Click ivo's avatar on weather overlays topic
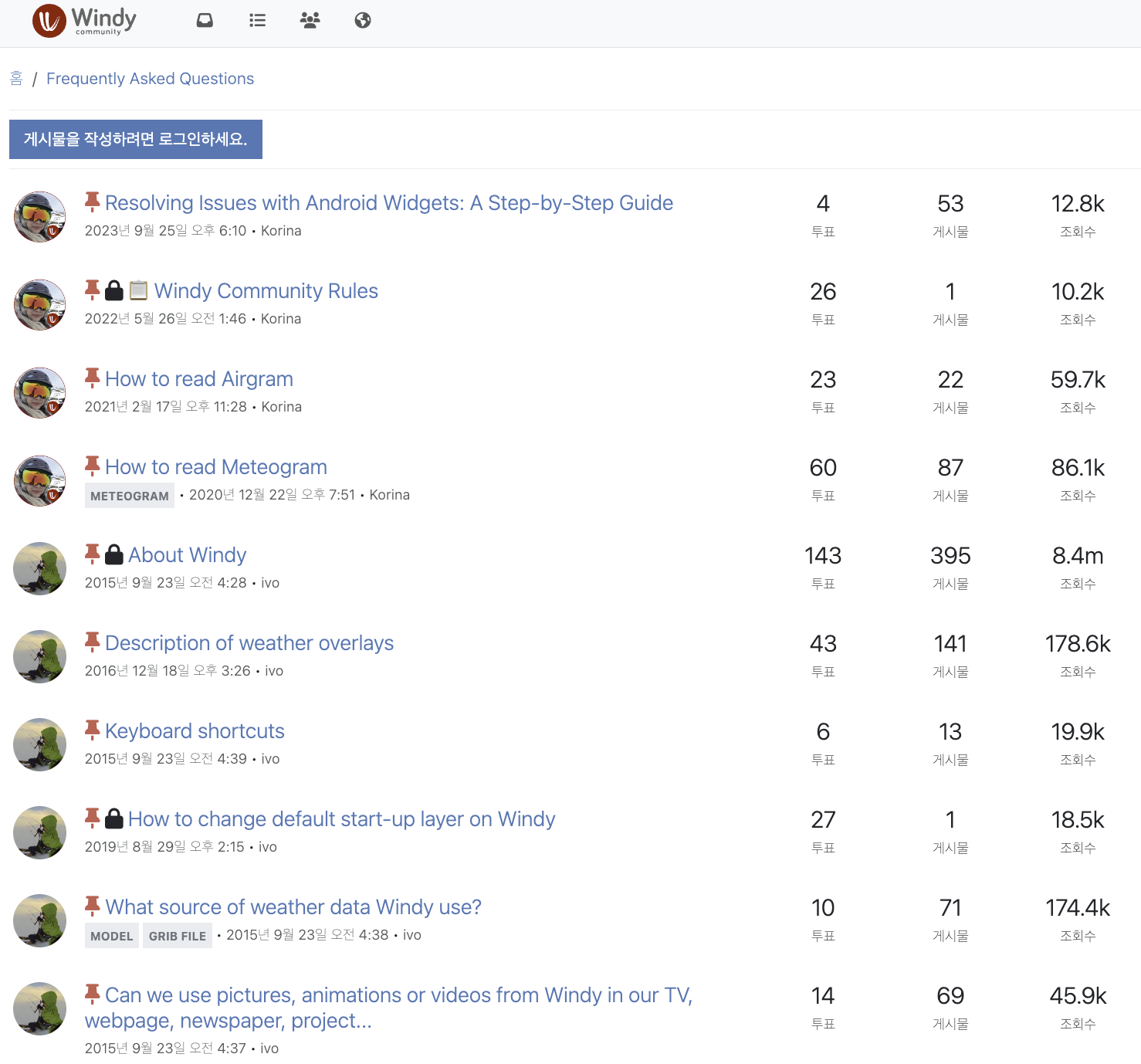The width and height of the screenshot is (1141, 1064). [40, 657]
